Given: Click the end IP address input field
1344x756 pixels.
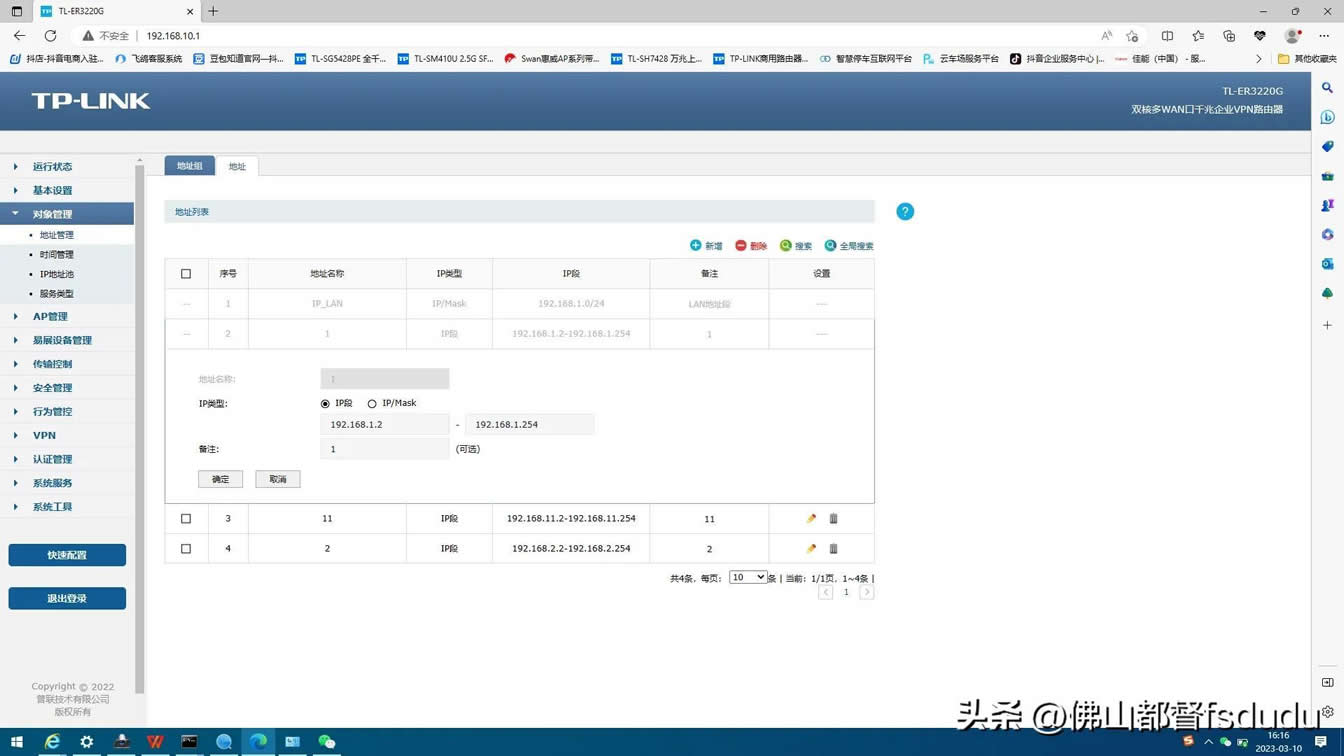Looking at the screenshot, I should point(529,425).
